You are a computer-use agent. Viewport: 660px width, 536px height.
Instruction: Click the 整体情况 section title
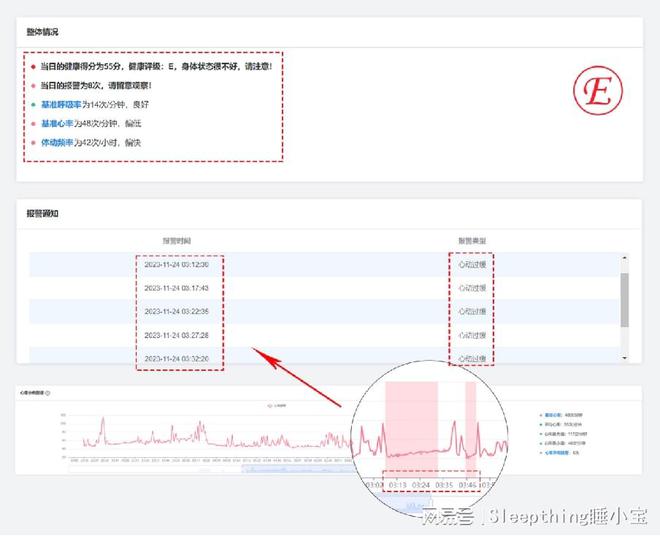tap(42, 32)
